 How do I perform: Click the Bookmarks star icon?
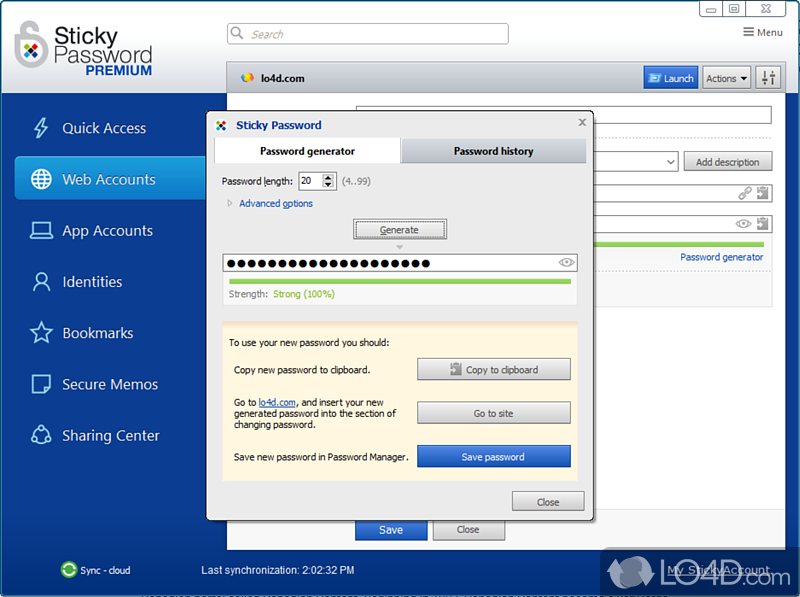point(41,333)
